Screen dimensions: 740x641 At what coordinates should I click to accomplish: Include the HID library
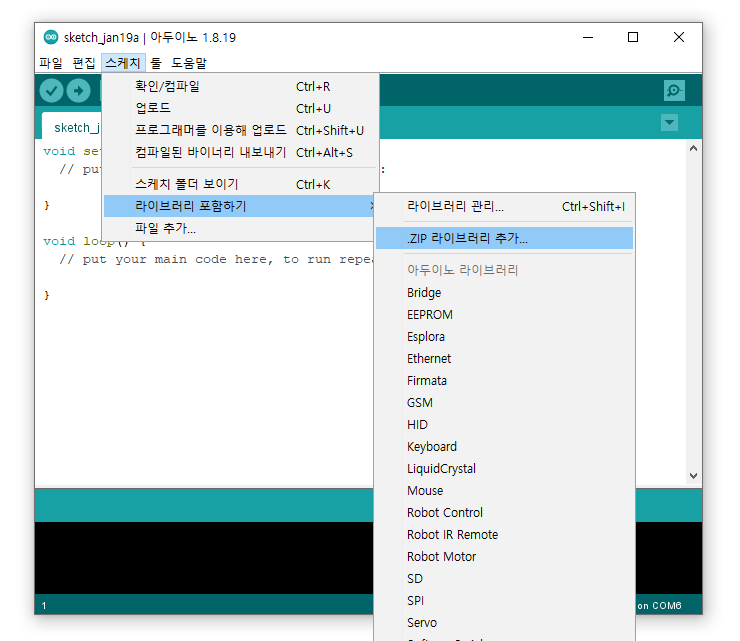click(505, 425)
